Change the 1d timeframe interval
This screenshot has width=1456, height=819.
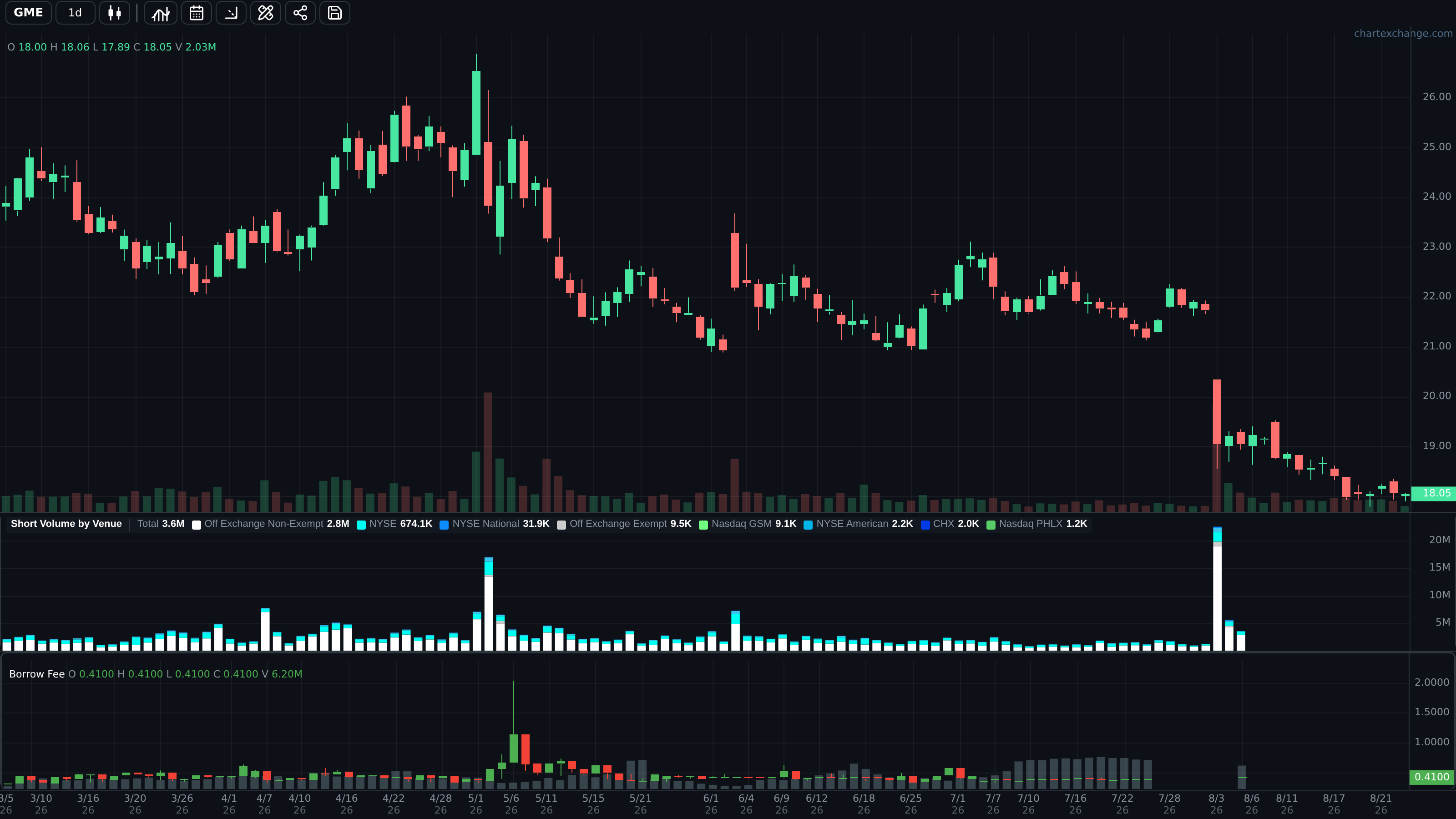click(75, 12)
